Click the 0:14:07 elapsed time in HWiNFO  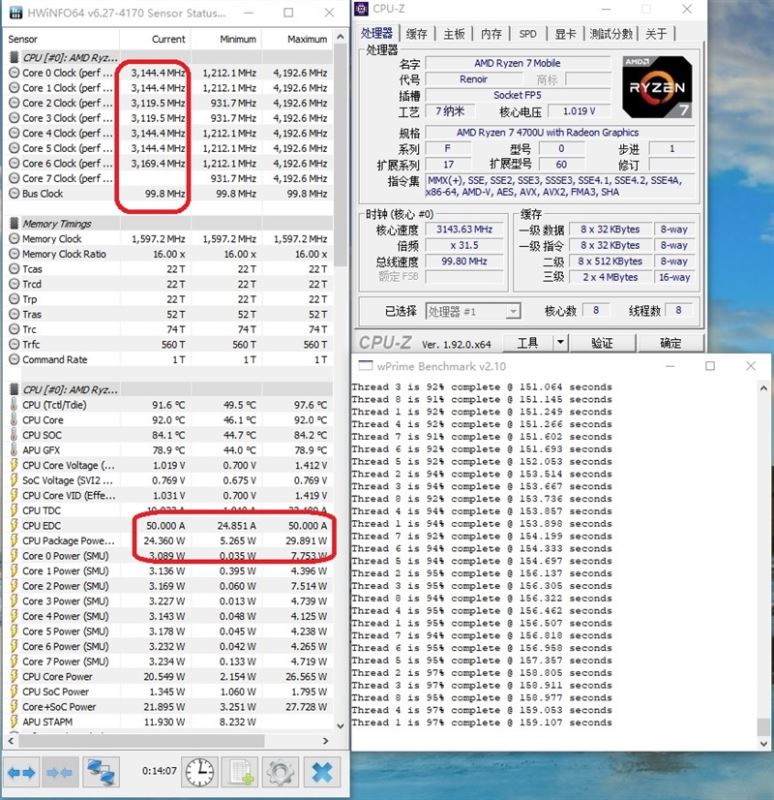click(x=159, y=770)
